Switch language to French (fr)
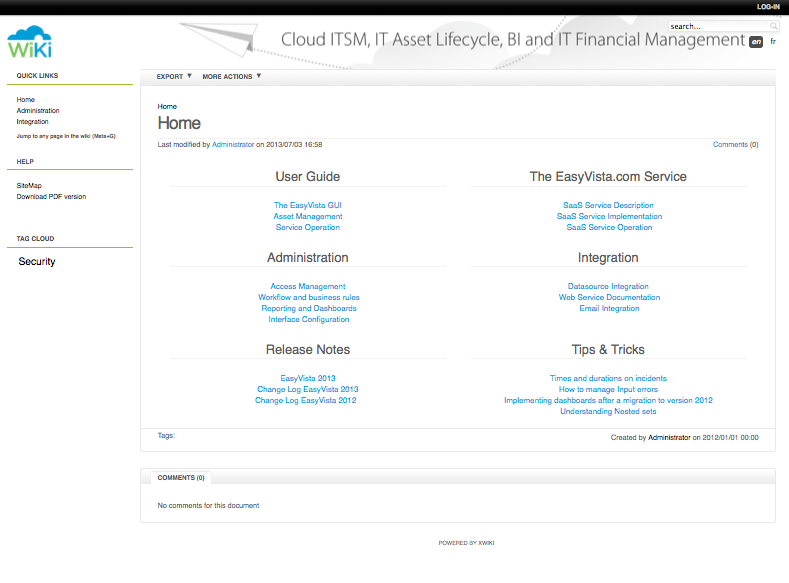789x583 pixels. 773,42
